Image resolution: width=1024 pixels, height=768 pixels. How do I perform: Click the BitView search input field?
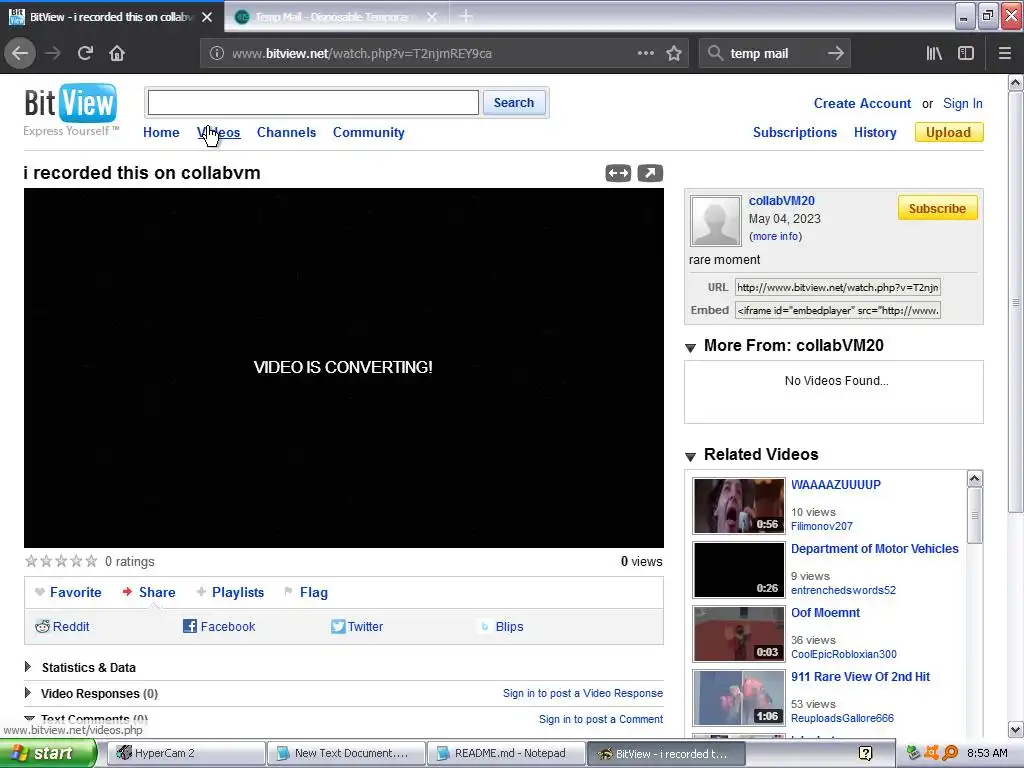tap(313, 103)
